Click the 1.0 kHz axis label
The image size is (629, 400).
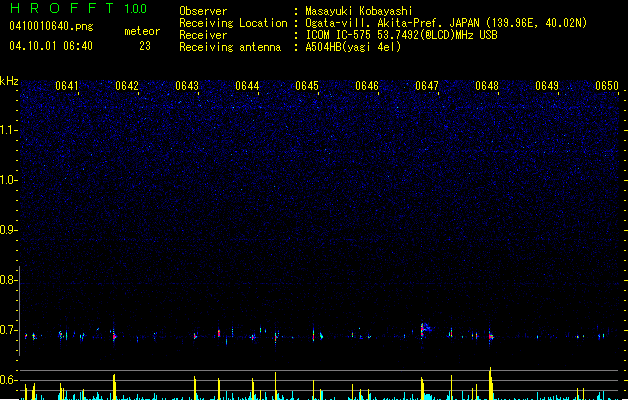(x=8, y=180)
